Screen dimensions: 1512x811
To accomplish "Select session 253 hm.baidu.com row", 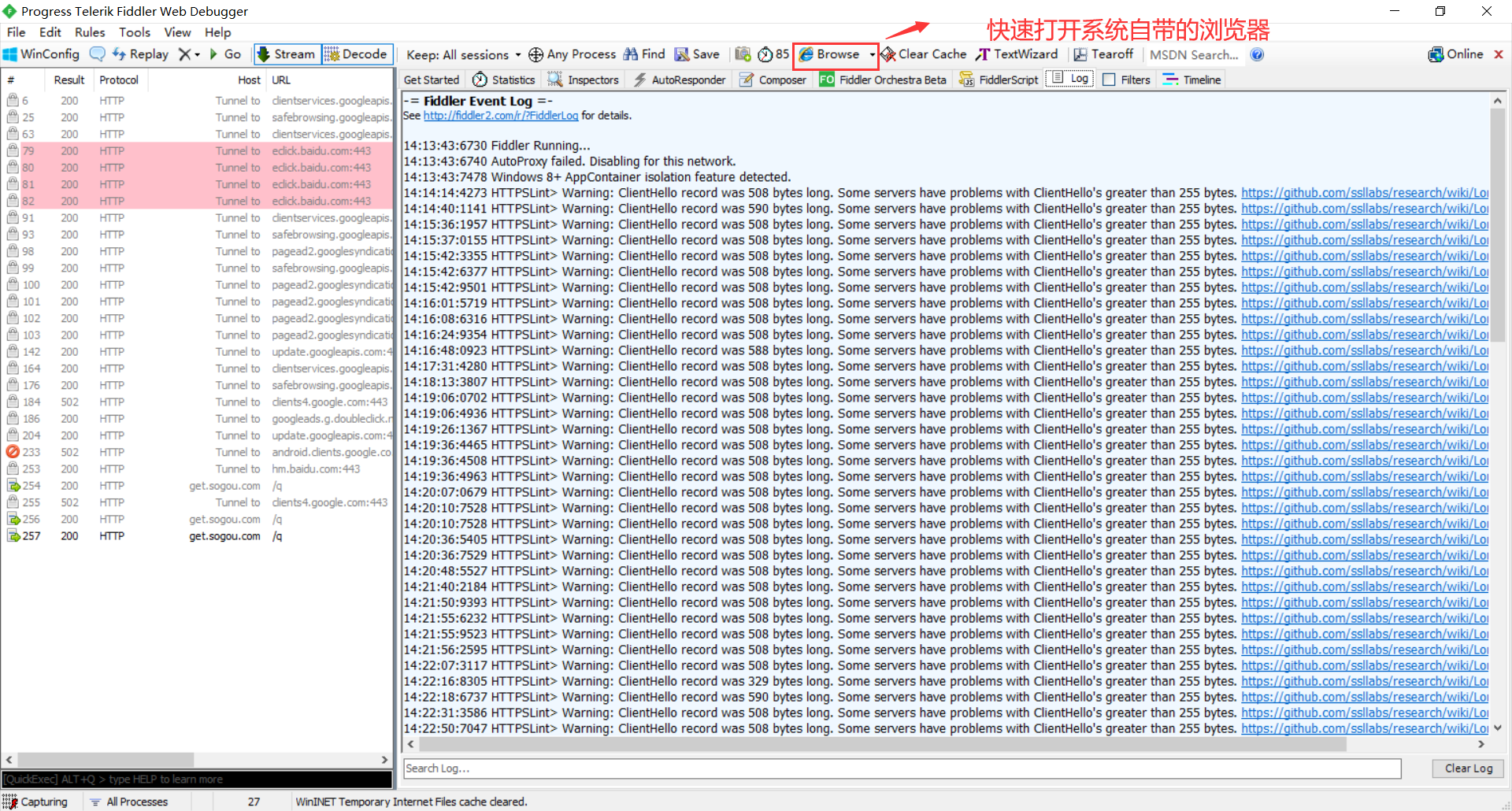I will (197, 469).
